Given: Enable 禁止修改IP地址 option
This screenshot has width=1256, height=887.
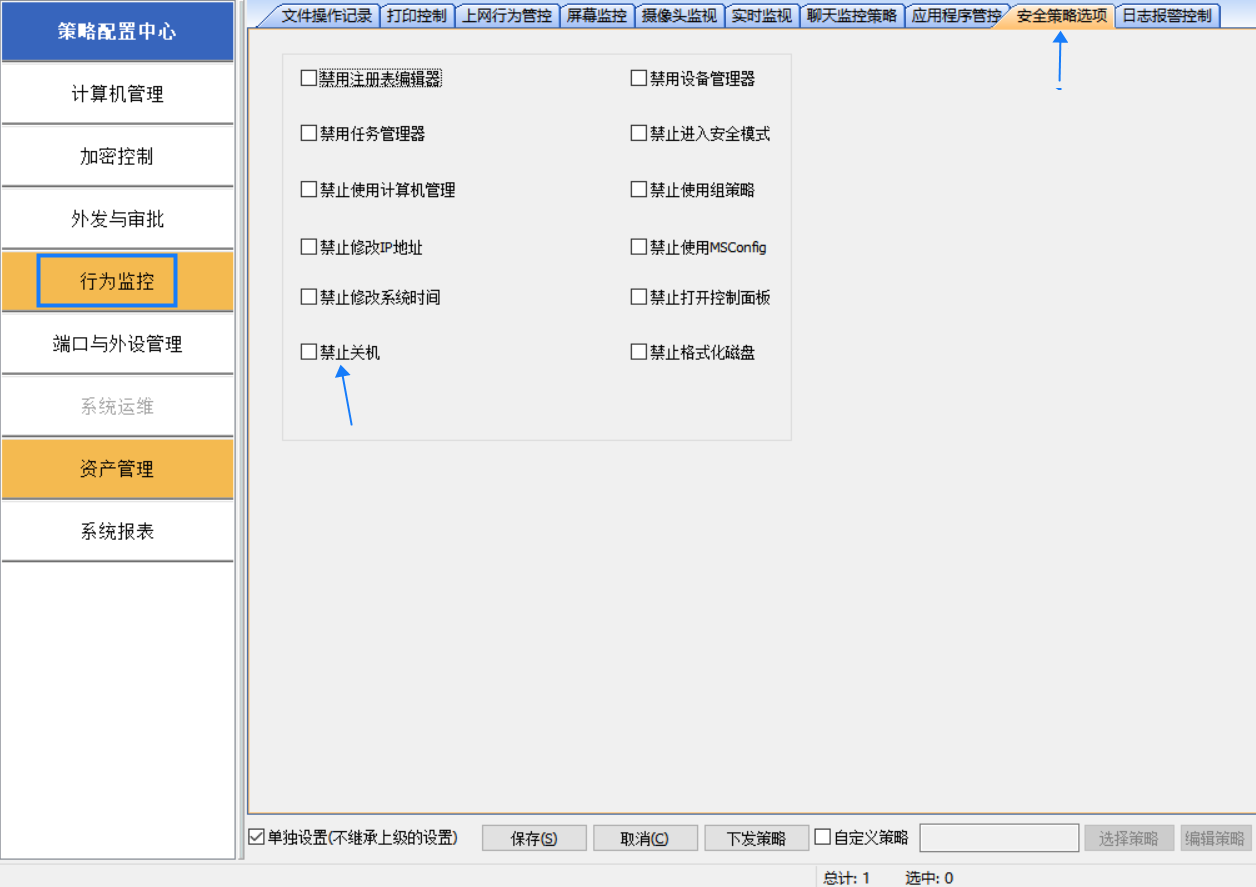Looking at the screenshot, I should [x=307, y=246].
